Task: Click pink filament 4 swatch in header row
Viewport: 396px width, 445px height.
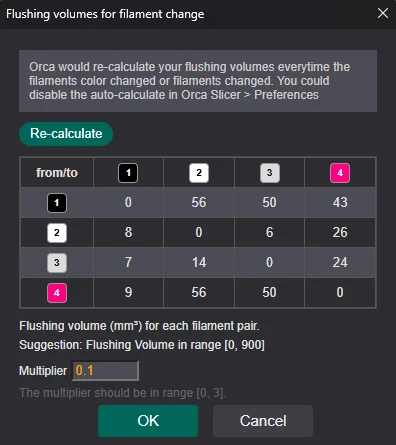Action: point(340,173)
